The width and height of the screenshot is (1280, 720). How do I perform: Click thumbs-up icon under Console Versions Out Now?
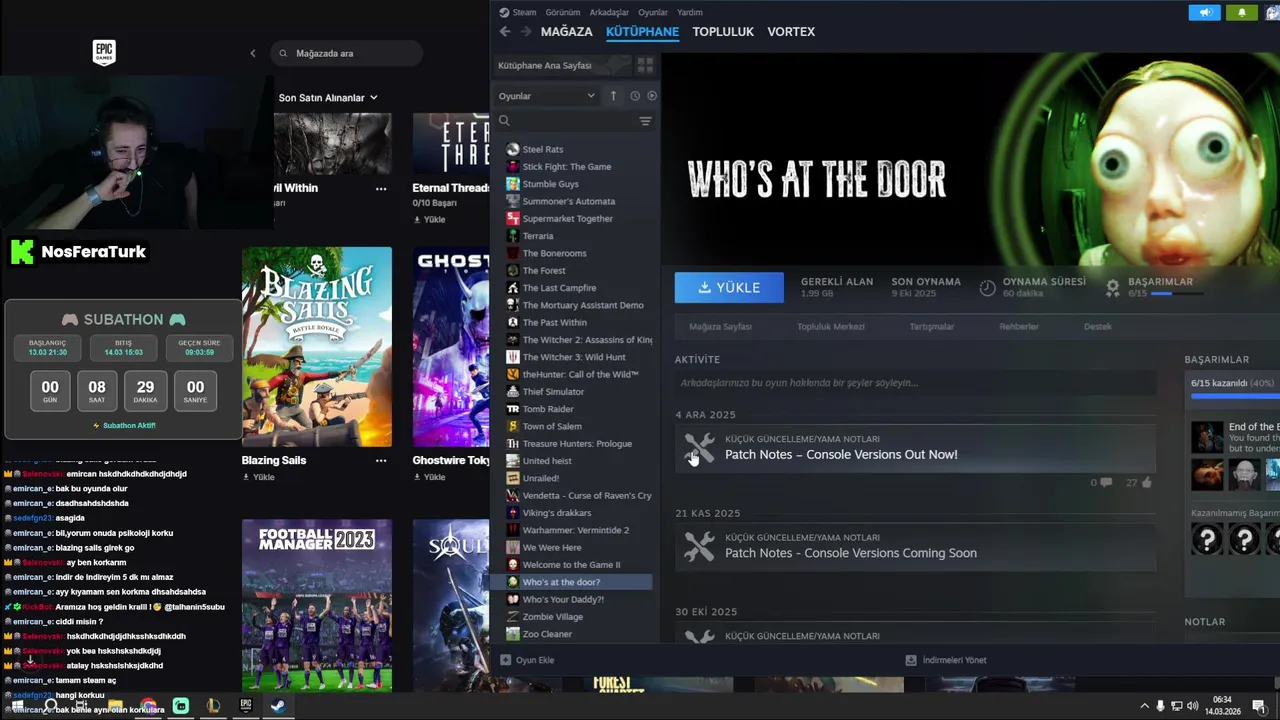[1146, 482]
